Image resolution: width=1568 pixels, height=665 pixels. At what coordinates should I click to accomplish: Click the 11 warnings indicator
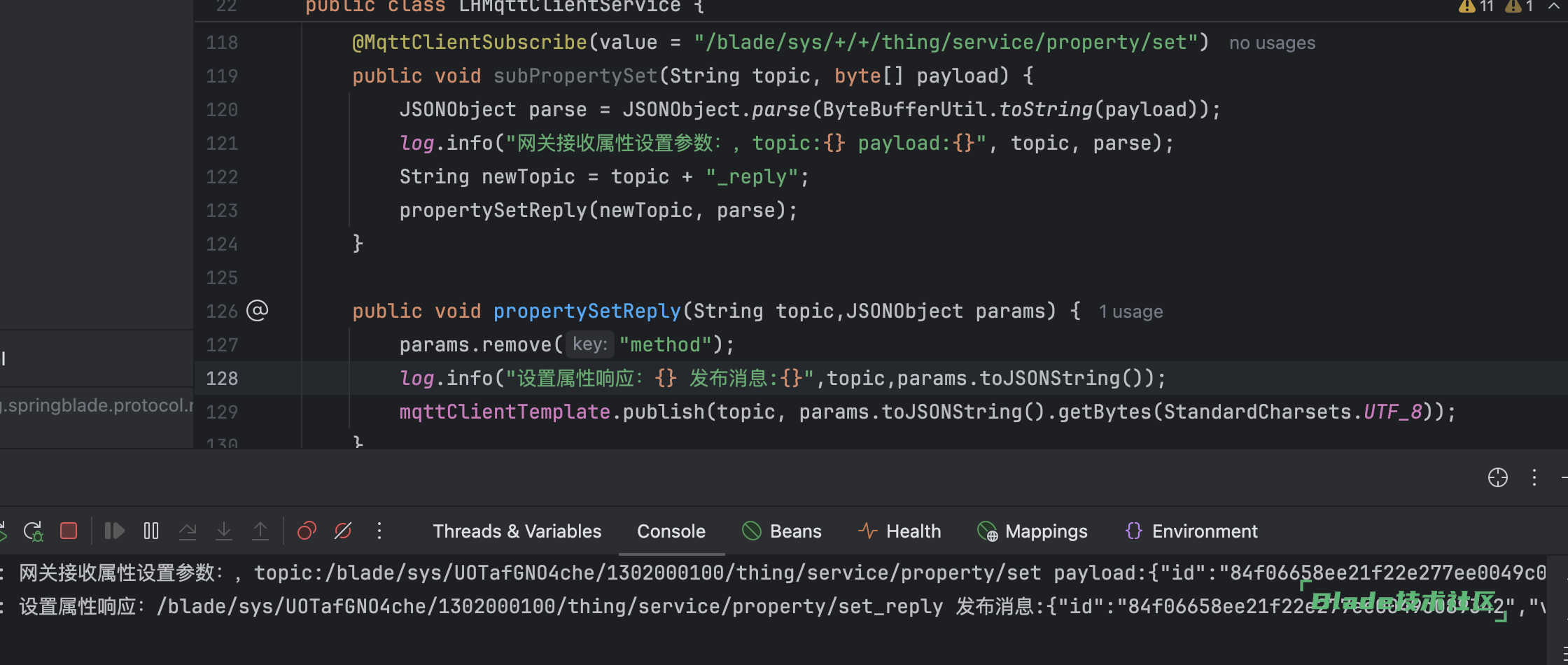coord(1476,6)
